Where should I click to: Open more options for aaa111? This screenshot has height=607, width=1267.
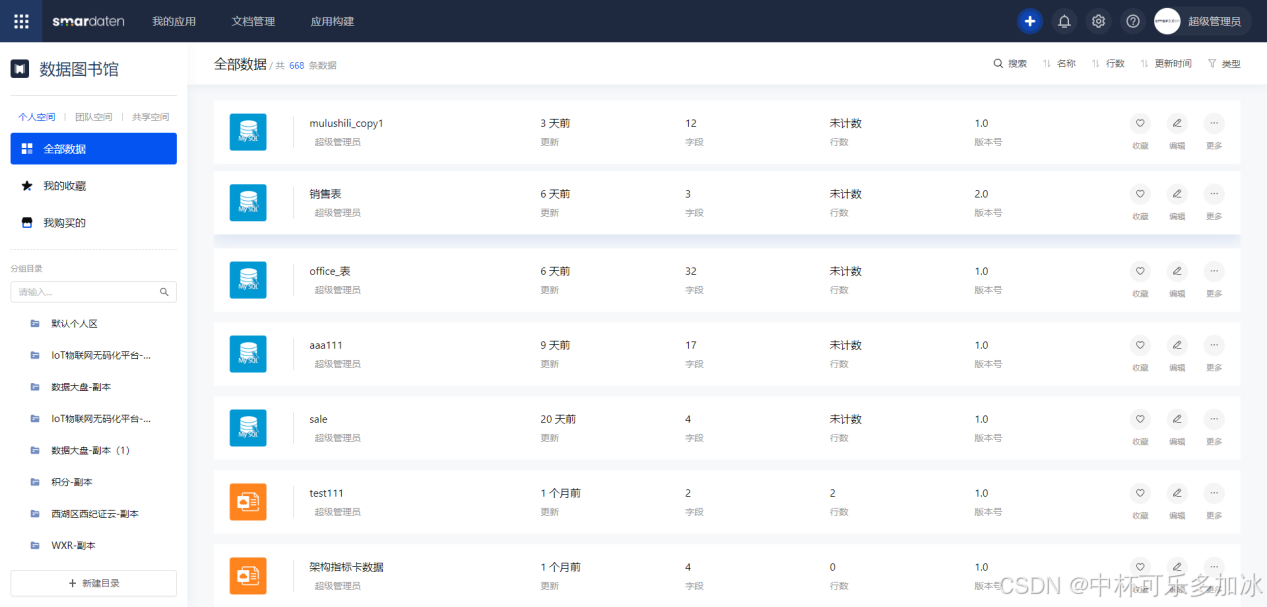(x=1214, y=345)
